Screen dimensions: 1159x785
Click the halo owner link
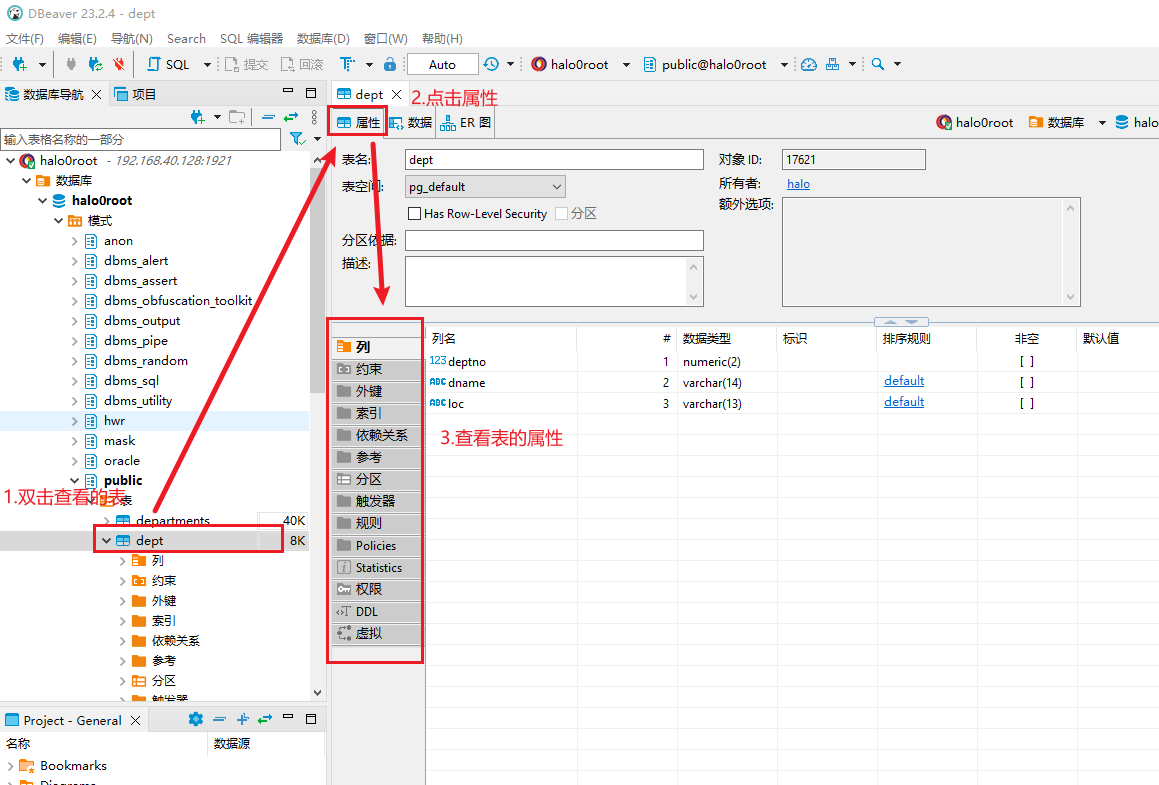coord(798,183)
